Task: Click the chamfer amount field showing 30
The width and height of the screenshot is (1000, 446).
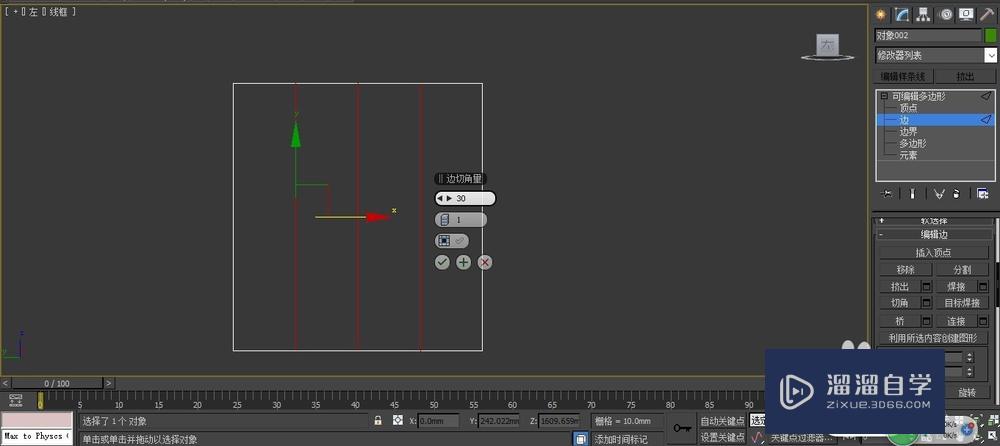Action: [465, 198]
